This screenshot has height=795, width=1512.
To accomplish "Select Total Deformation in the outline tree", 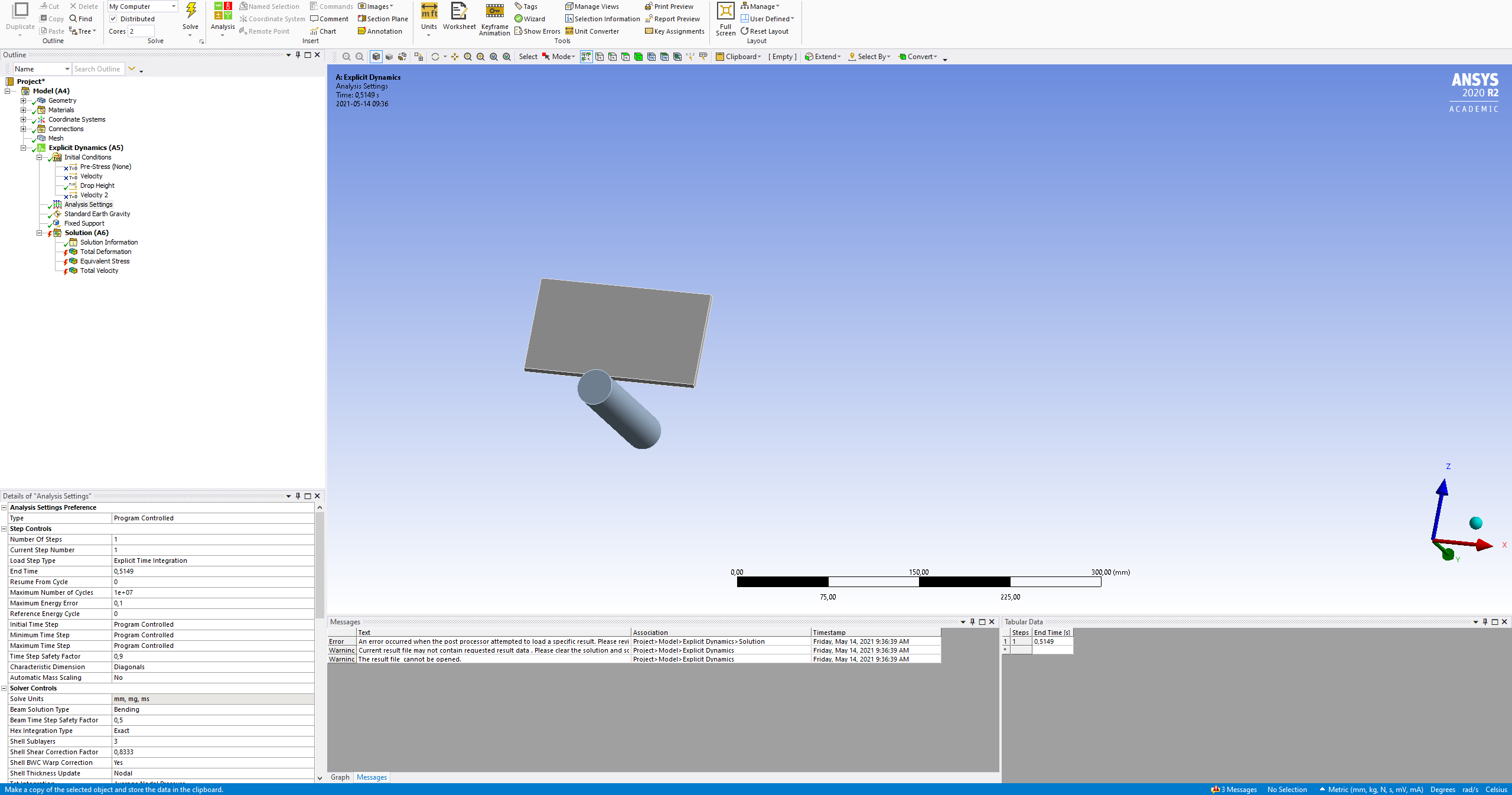I will [x=106, y=252].
